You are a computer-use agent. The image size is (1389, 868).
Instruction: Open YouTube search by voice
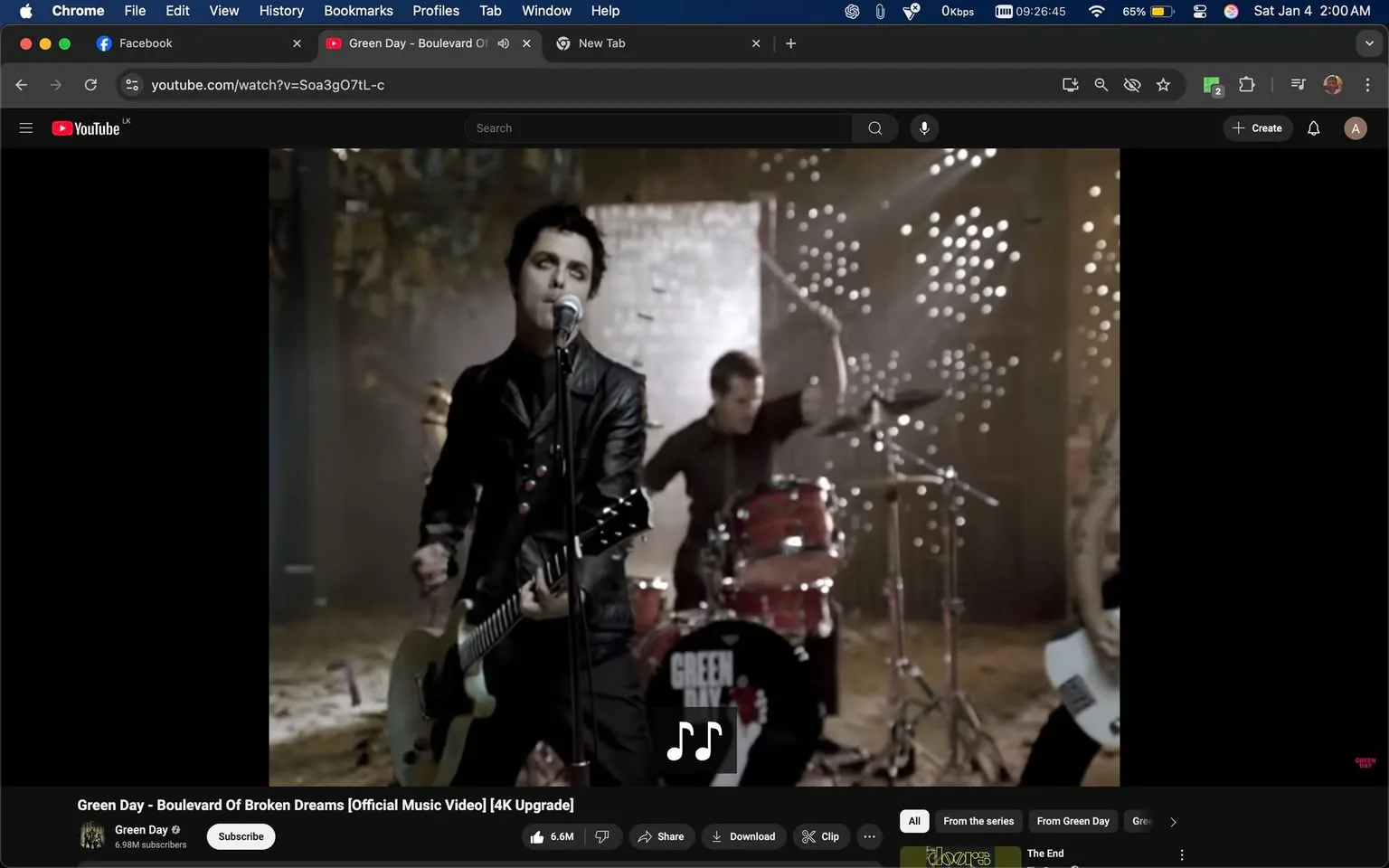[x=923, y=127]
